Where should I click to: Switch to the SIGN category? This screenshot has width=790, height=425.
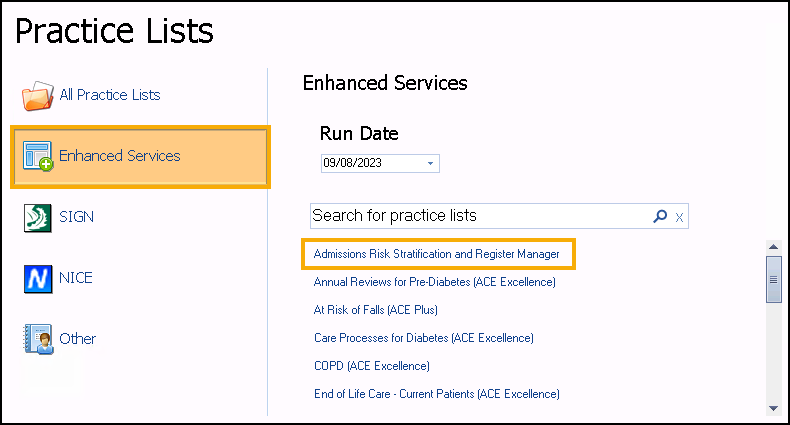click(x=77, y=217)
